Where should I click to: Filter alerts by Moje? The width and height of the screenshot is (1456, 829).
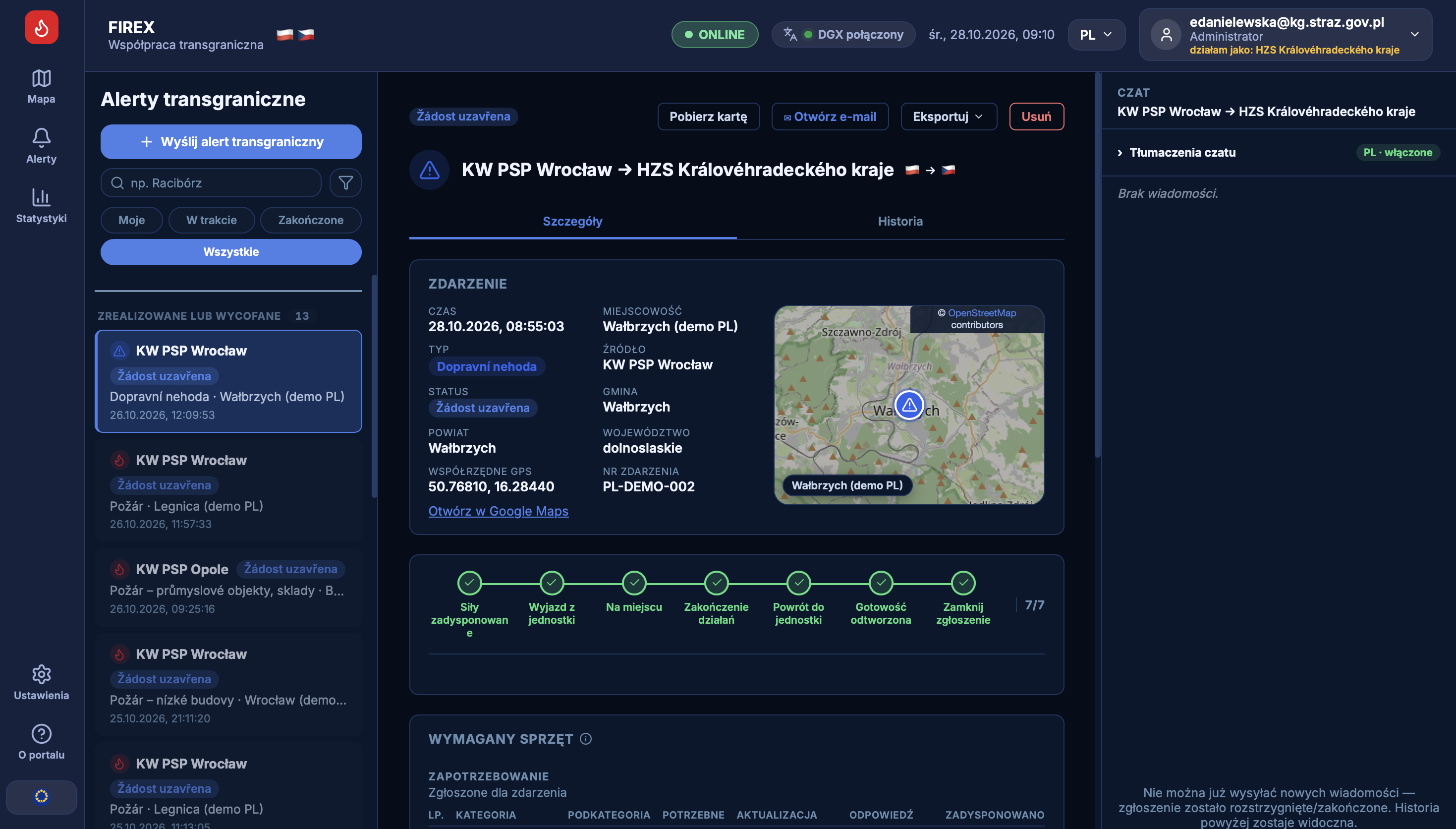pos(131,220)
